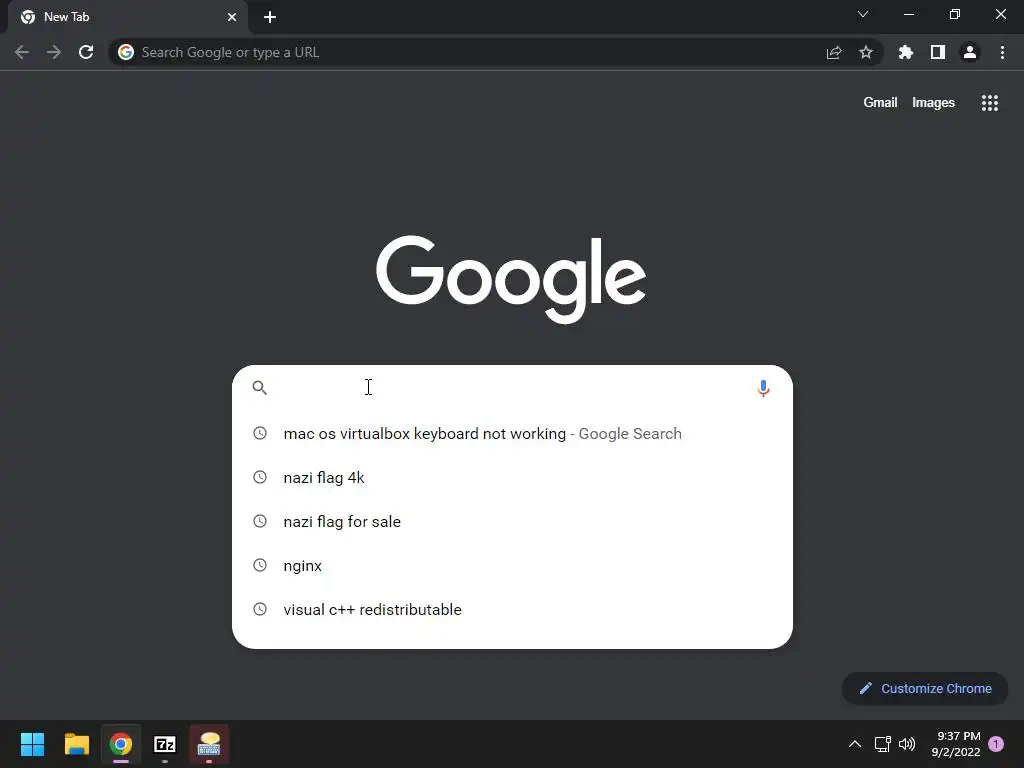Open the Gmail link
Image resolution: width=1024 pixels, height=768 pixels.
(880, 103)
